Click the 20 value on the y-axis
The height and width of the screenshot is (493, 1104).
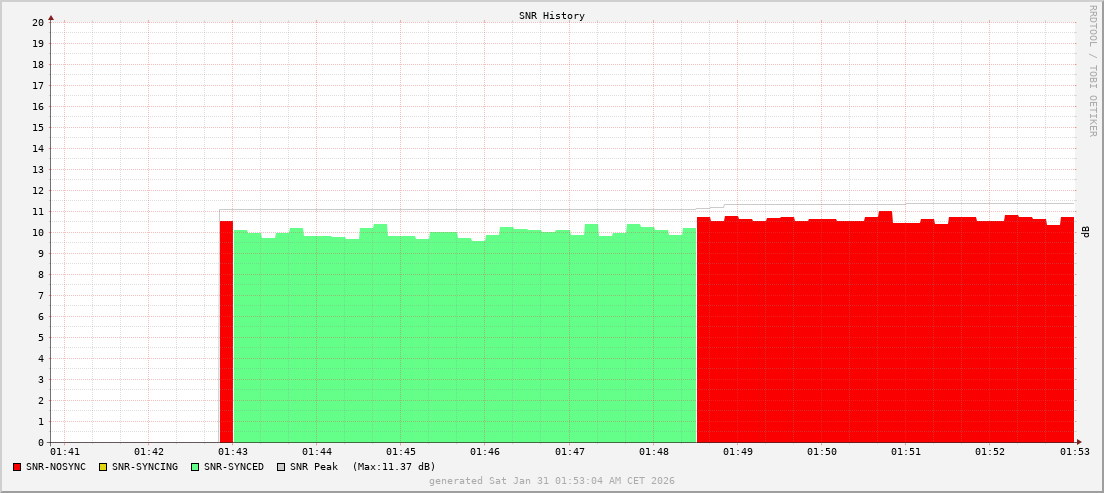pos(37,22)
